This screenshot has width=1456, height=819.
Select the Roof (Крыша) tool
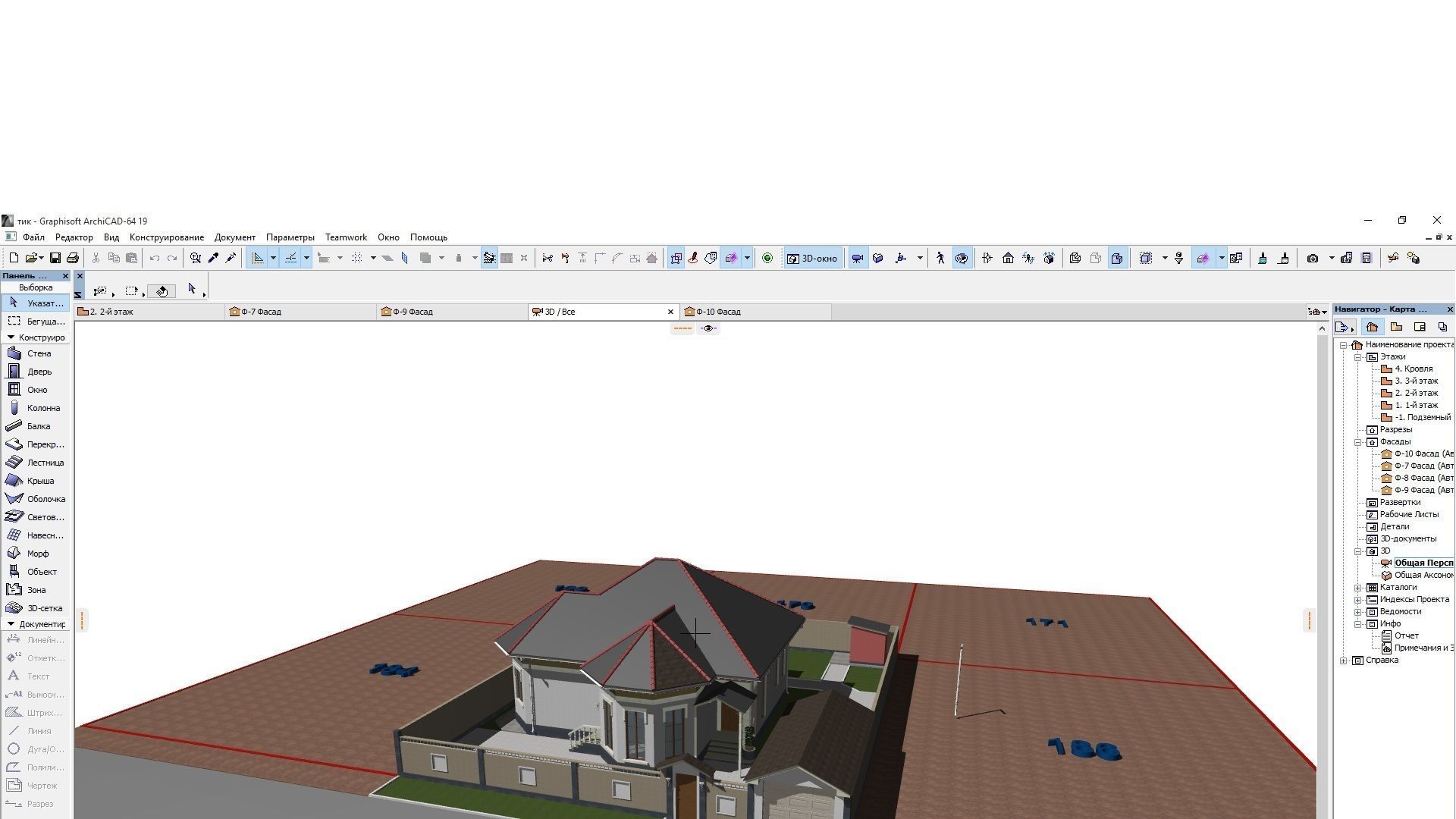click(35, 481)
